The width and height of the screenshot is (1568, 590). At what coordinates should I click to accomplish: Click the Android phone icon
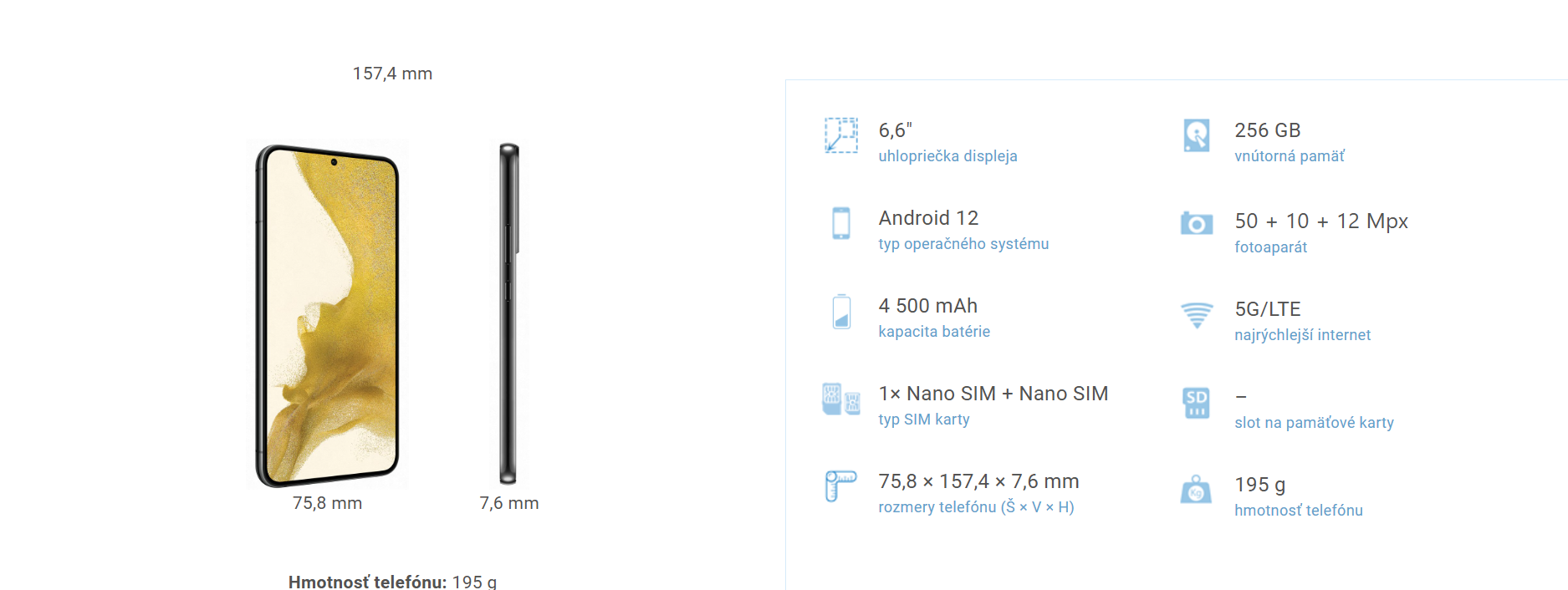click(x=841, y=223)
